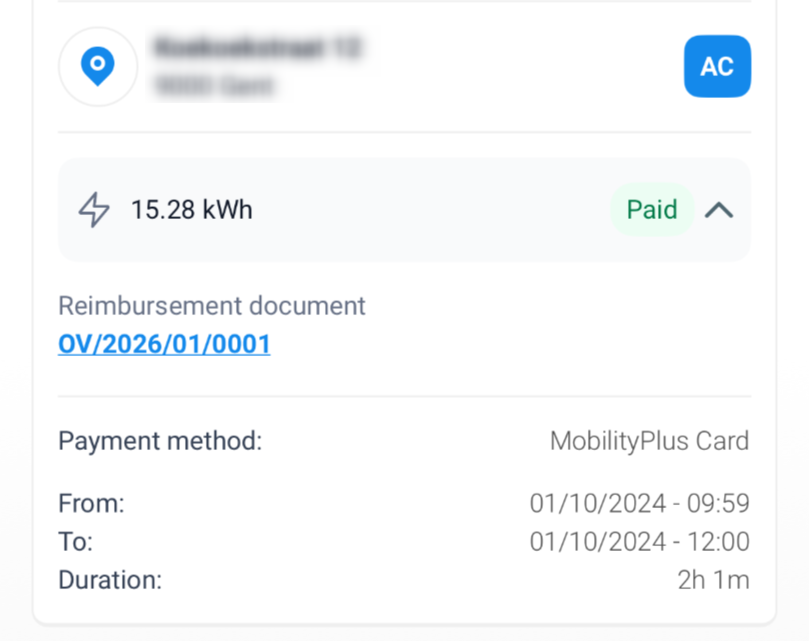The image size is (809, 641).
Task: Select the MobilityPlus Card payment value
Action: (650, 441)
